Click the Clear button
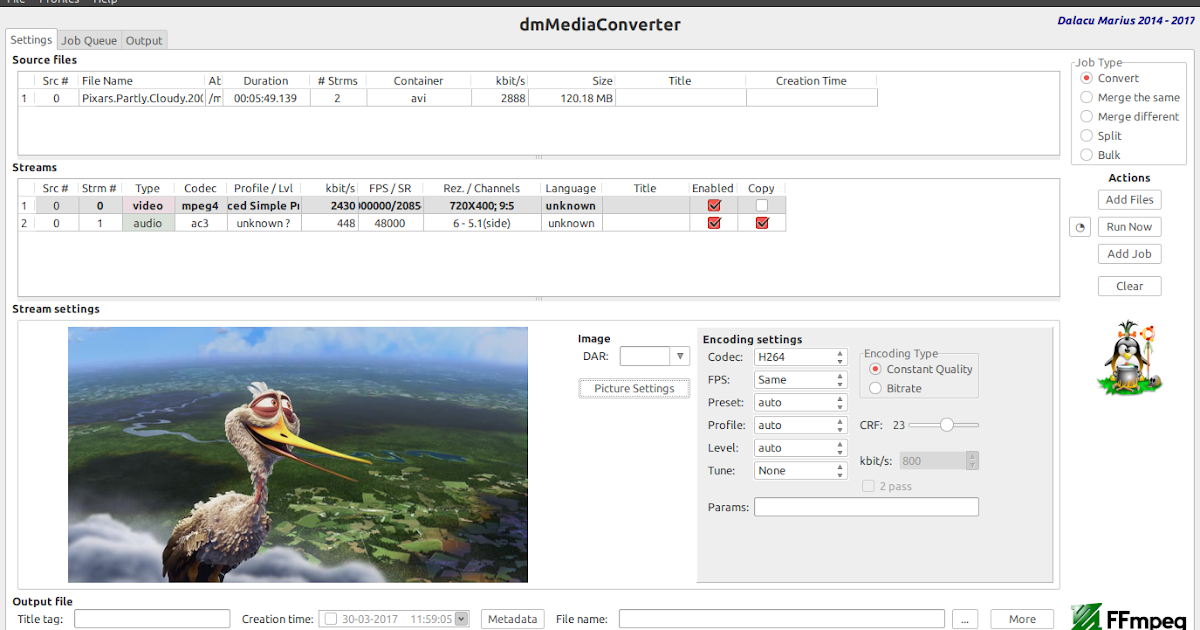The image size is (1200, 630). pos(1130,286)
